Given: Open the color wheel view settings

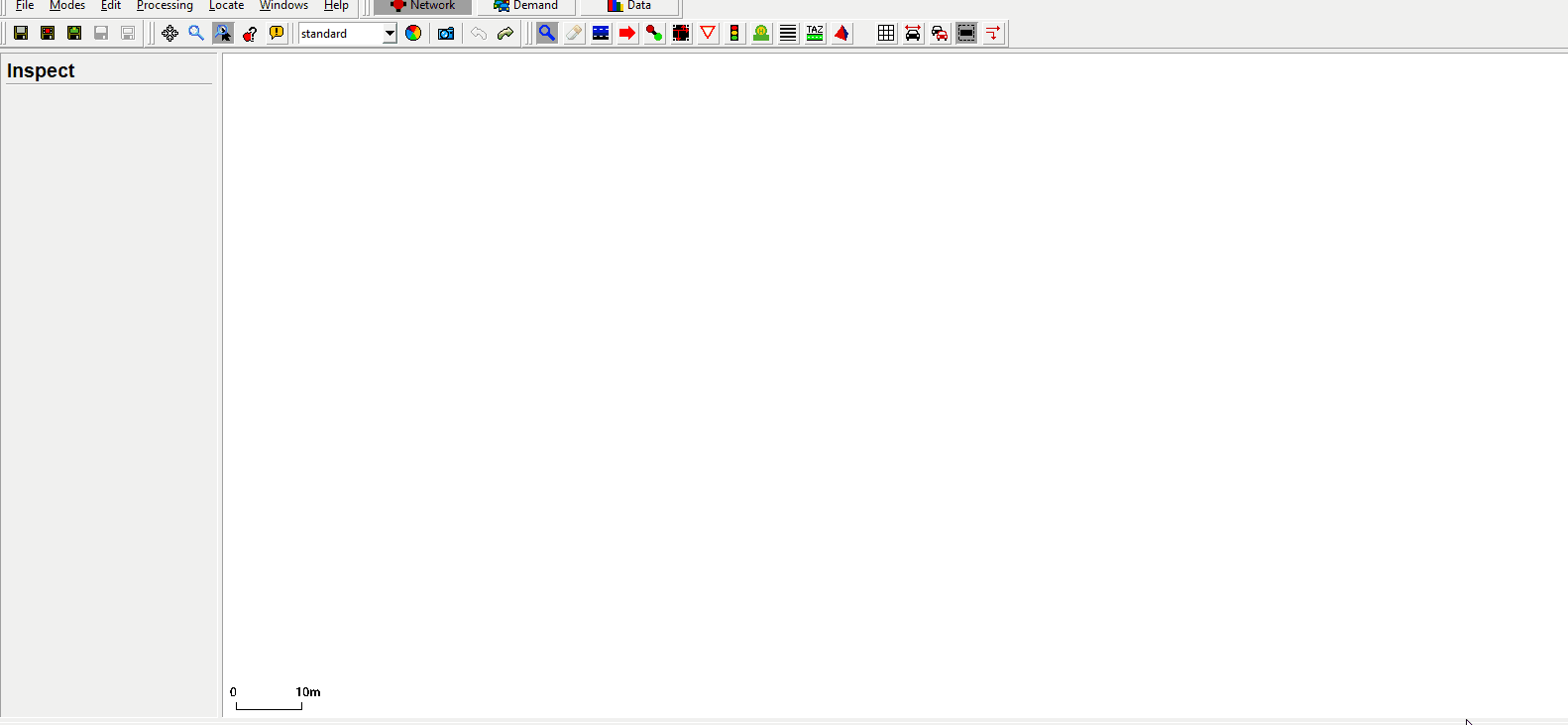Looking at the screenshot, I should pyautogui.click(x=413, y=33).
